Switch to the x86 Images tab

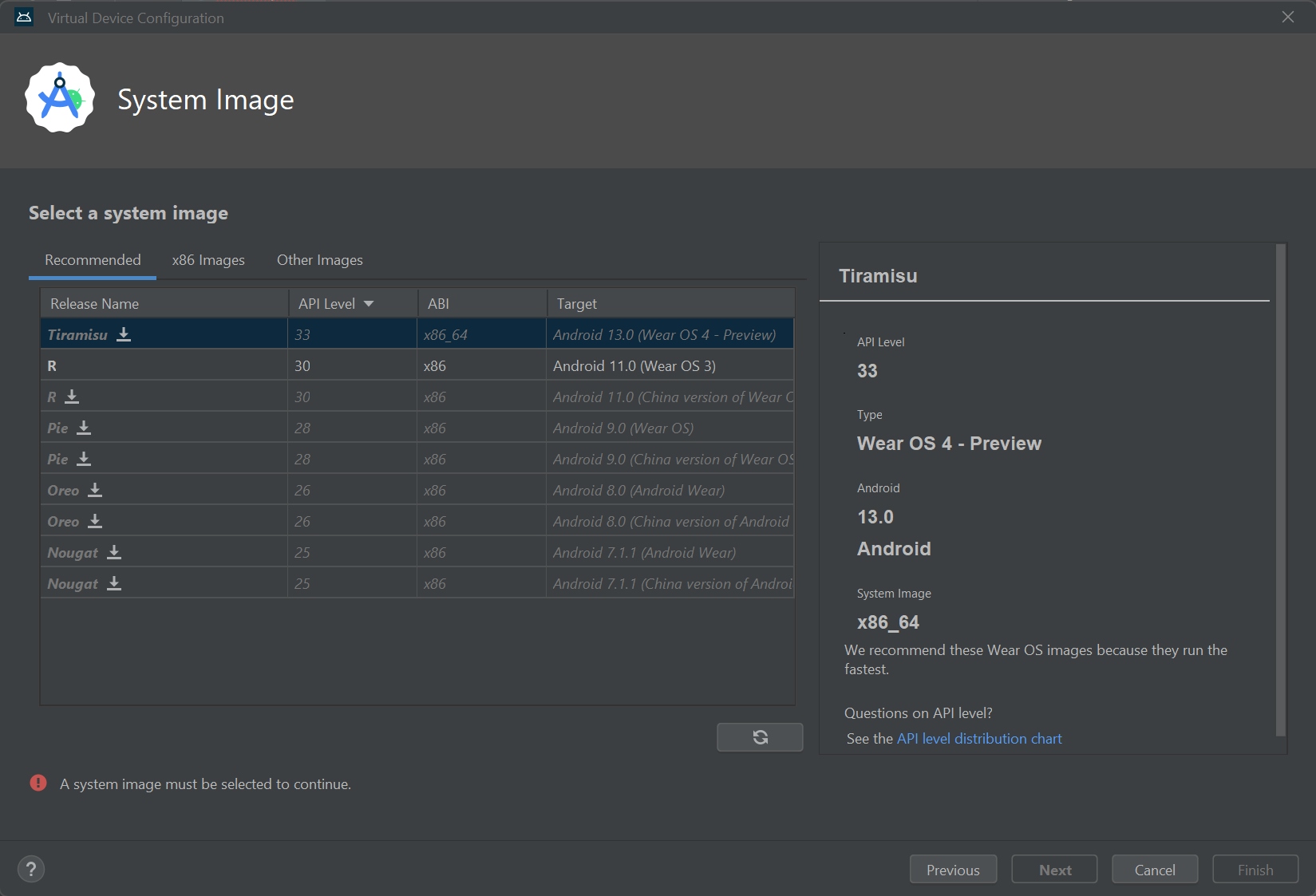(x=208, y=260)
